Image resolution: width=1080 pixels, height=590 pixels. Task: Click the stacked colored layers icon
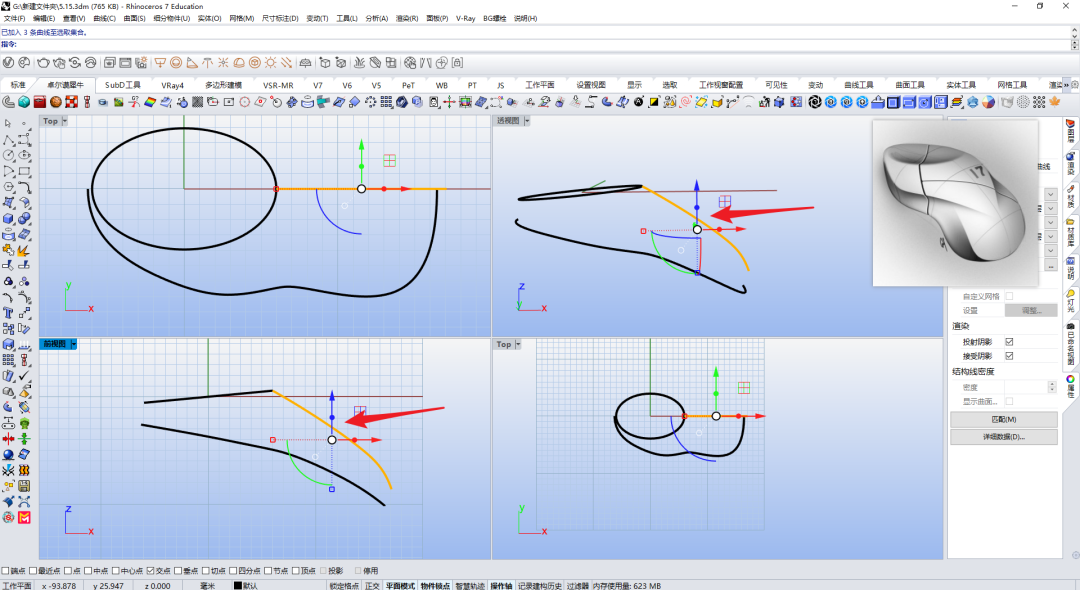(957, 102)
